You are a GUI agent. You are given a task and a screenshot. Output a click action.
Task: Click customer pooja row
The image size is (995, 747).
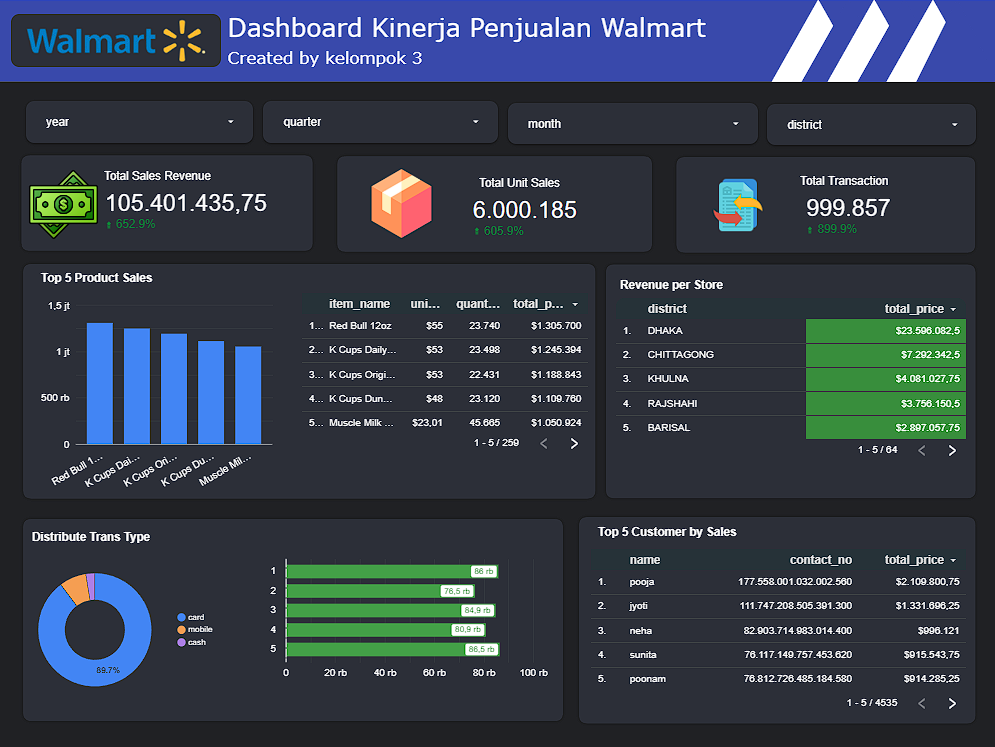pyautogui.click(x=779, y=582)
